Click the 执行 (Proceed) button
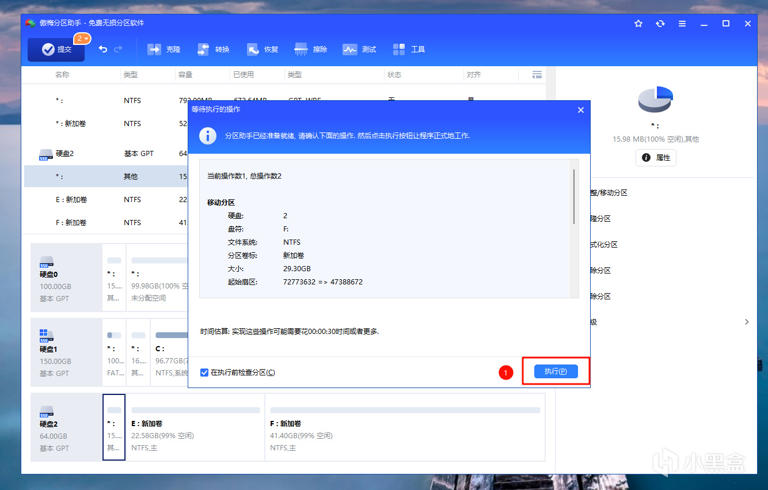This screenshot has width=768, height=490. point(555,371)
